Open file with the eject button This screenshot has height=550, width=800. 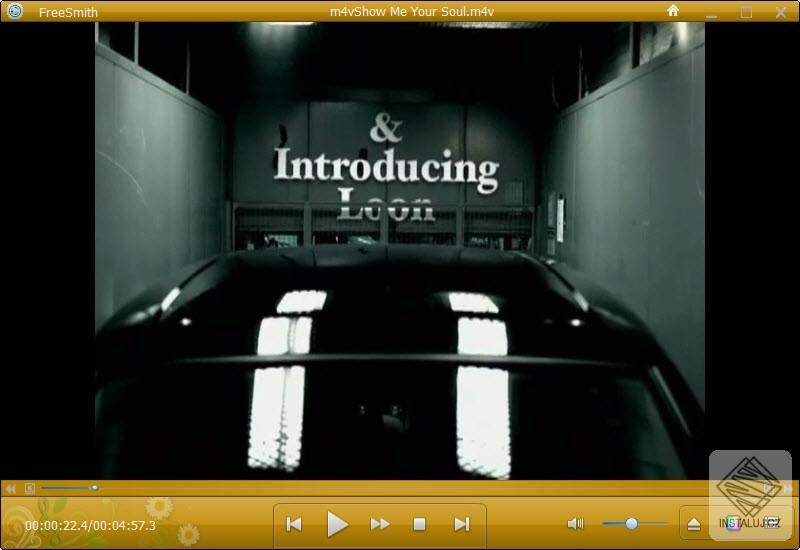pos(694,524)
